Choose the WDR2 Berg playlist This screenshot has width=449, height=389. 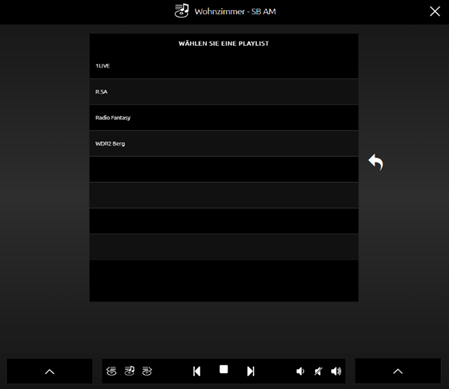pyautogui.click(x=224, y=144)
